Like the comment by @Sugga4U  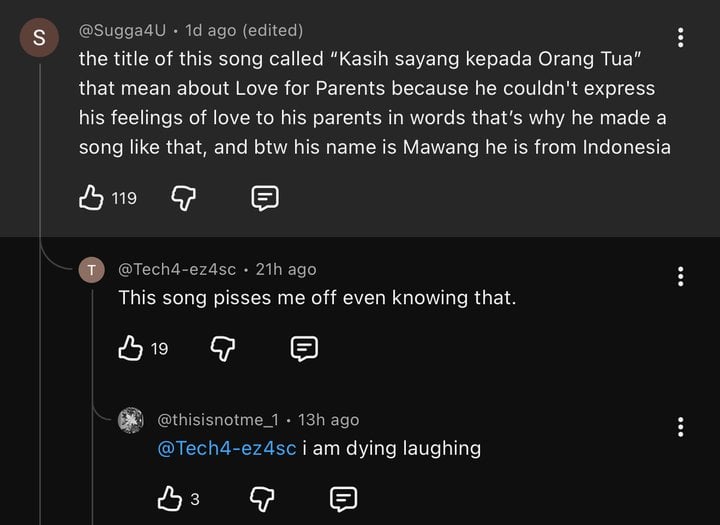pyautogui.click(x=92, y=198)
